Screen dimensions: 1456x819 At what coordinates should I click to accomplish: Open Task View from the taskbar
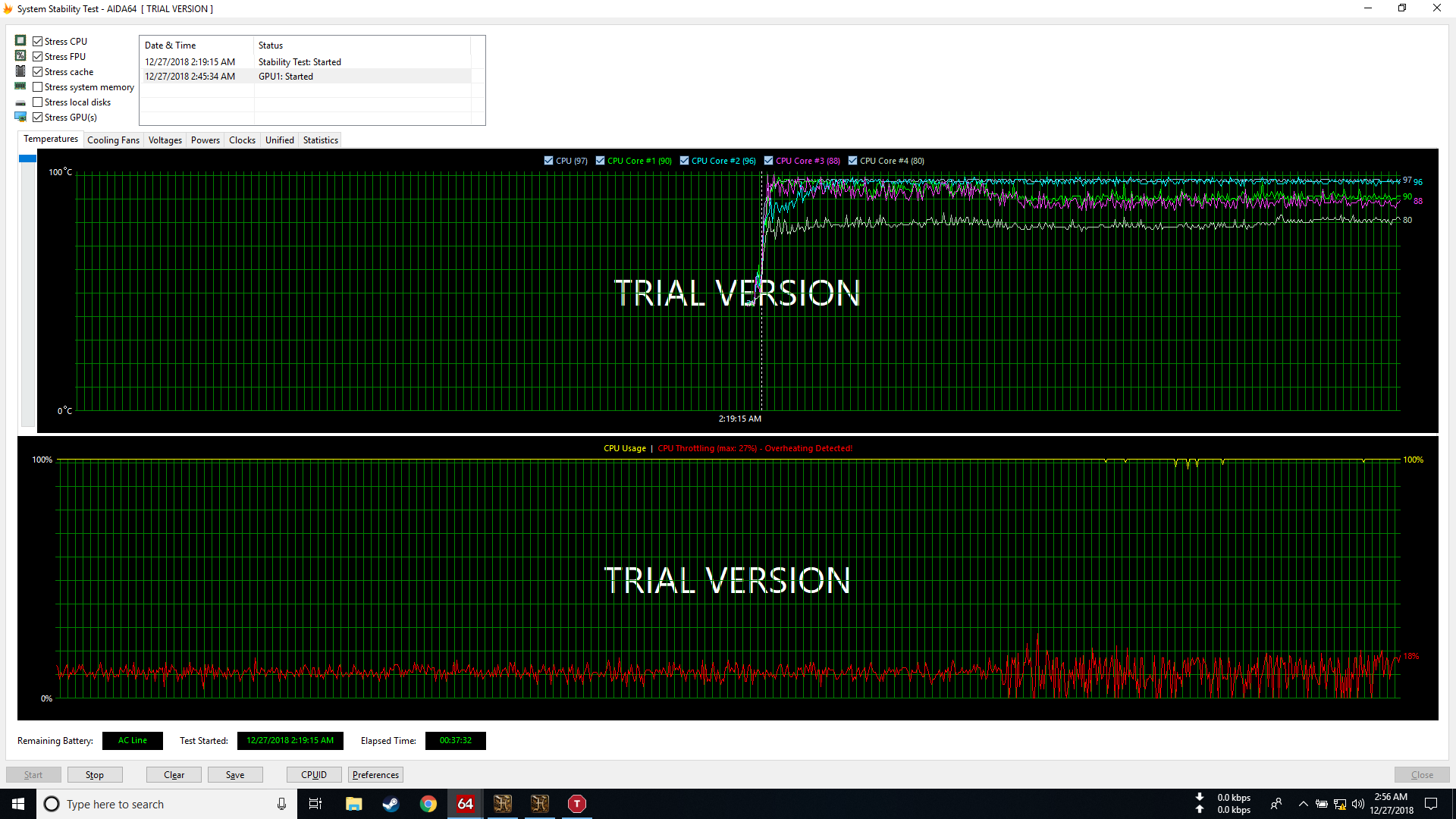(315, 804)
